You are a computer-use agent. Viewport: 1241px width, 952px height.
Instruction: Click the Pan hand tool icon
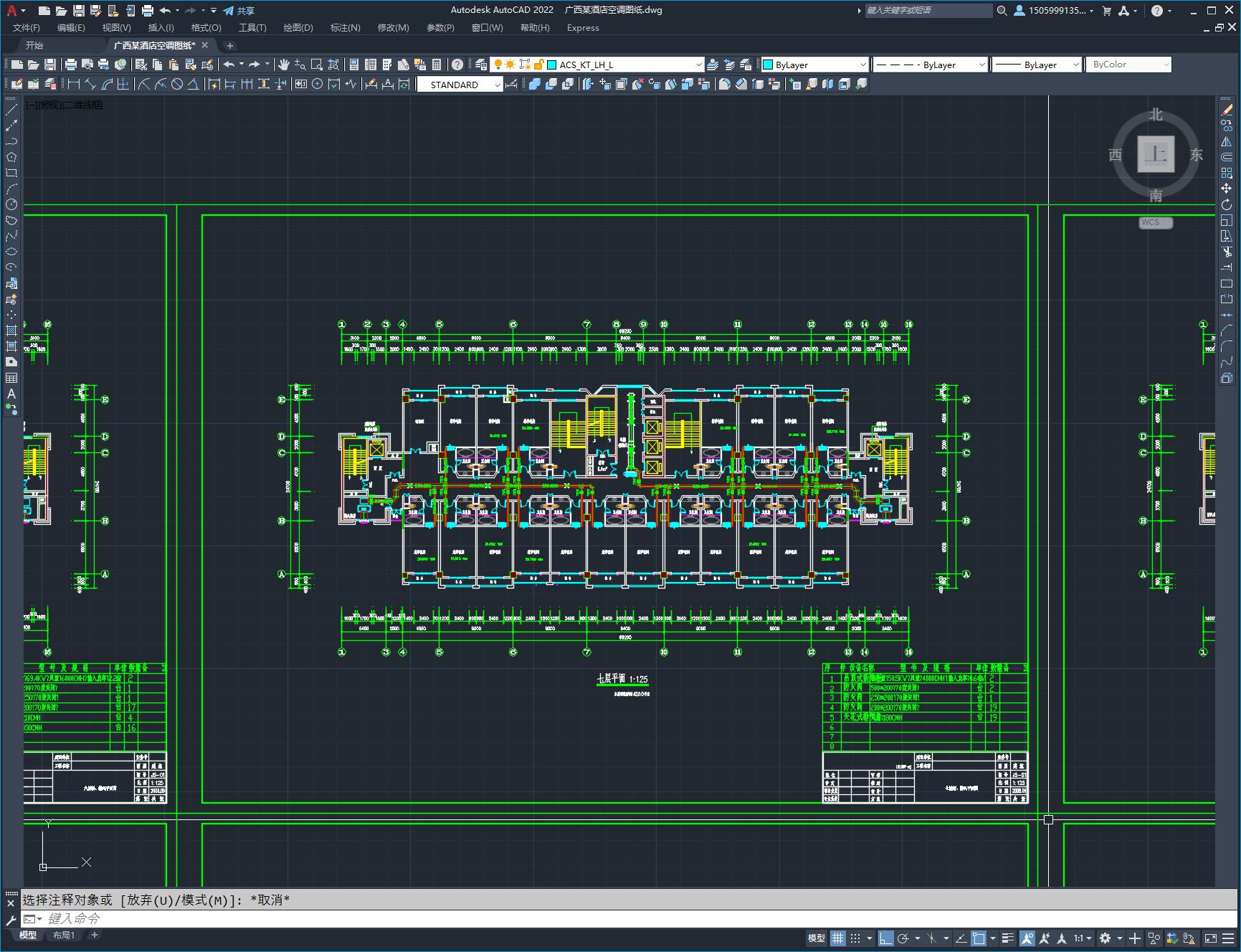click(284, 65)
